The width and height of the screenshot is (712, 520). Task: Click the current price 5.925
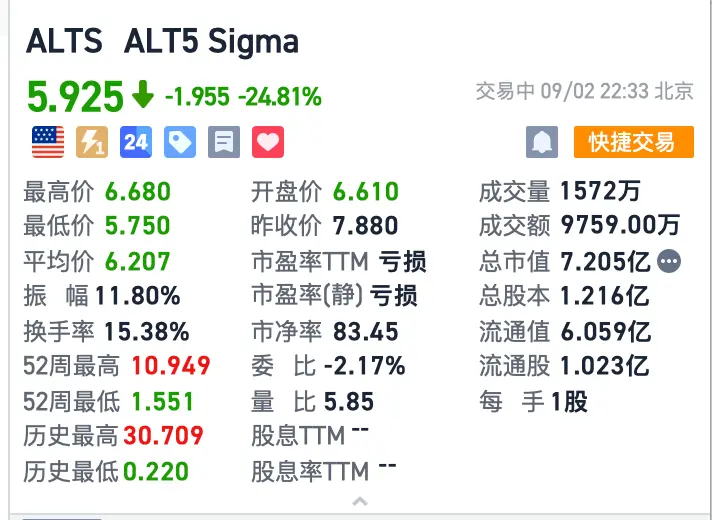click(x=75, y=96)
